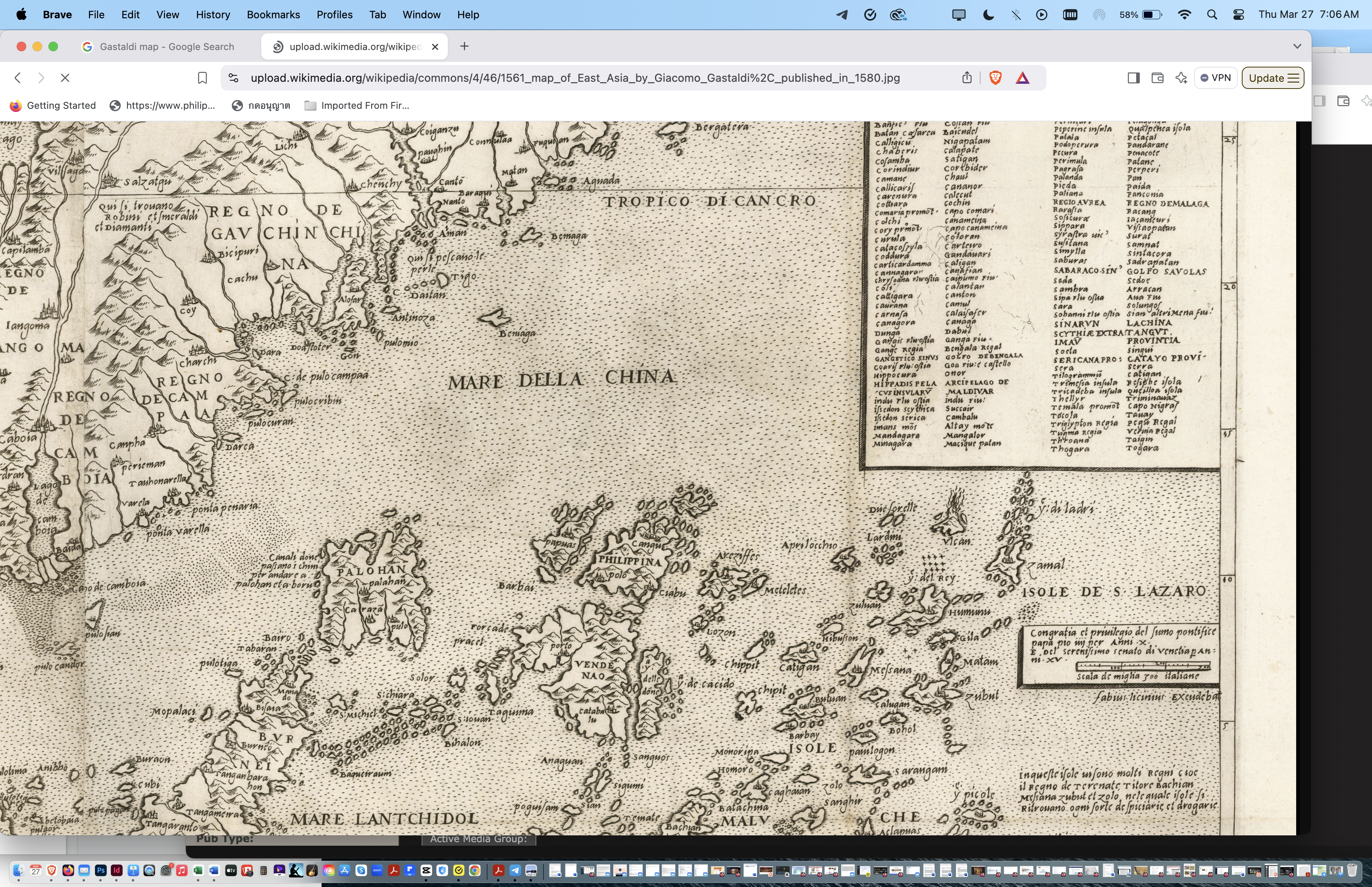Toggle Do Not Disturb moon icon

988,14
